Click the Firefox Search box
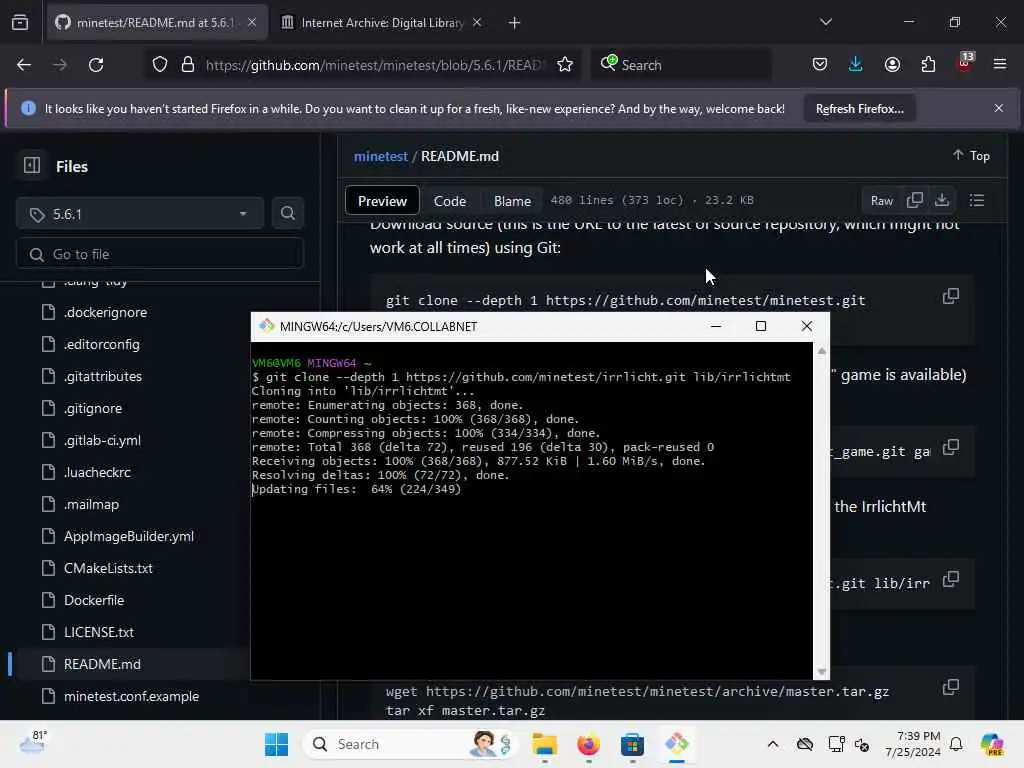 pos(681,65)
